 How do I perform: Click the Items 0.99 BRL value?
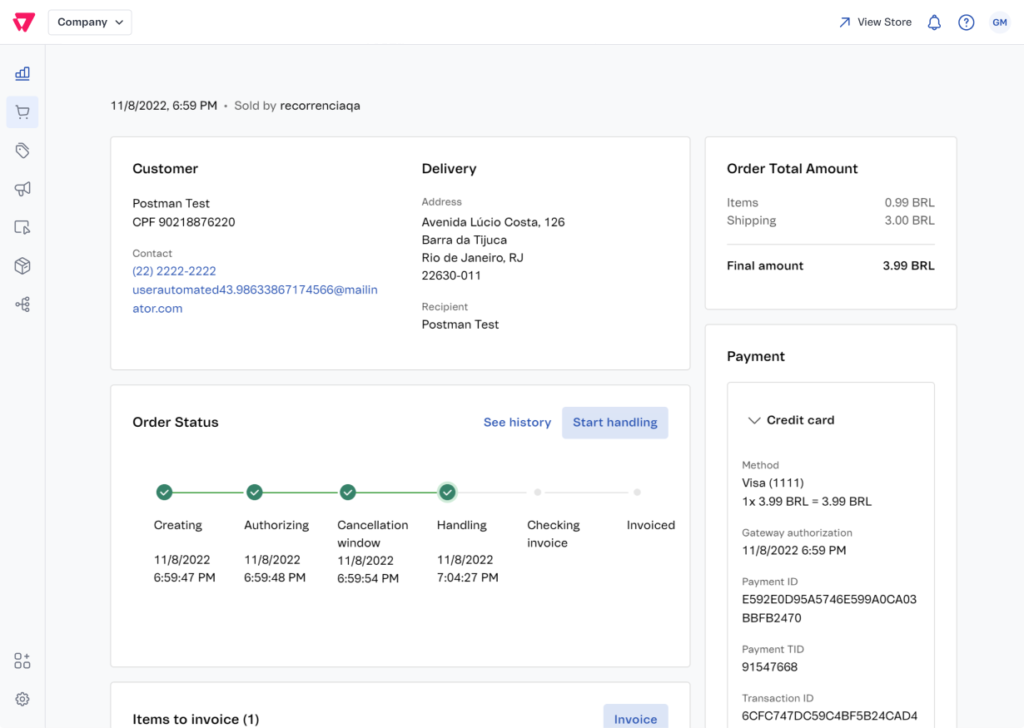click(x=910, y=202)
